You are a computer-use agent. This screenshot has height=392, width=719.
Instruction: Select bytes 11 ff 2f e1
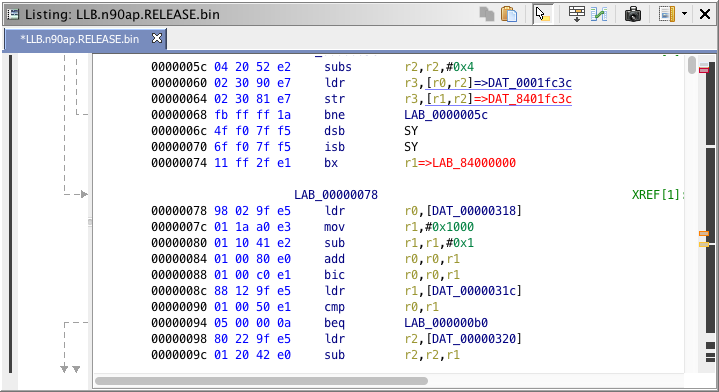coord(252,163)
